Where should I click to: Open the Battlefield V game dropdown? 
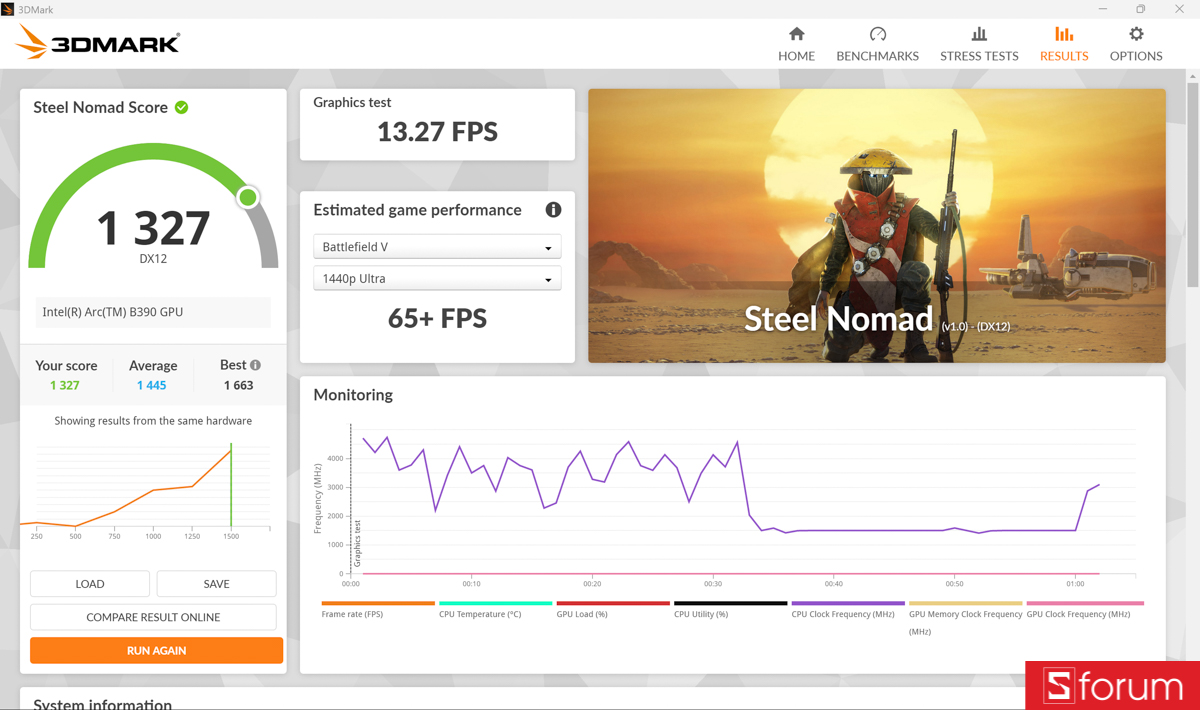click(437, 247)
